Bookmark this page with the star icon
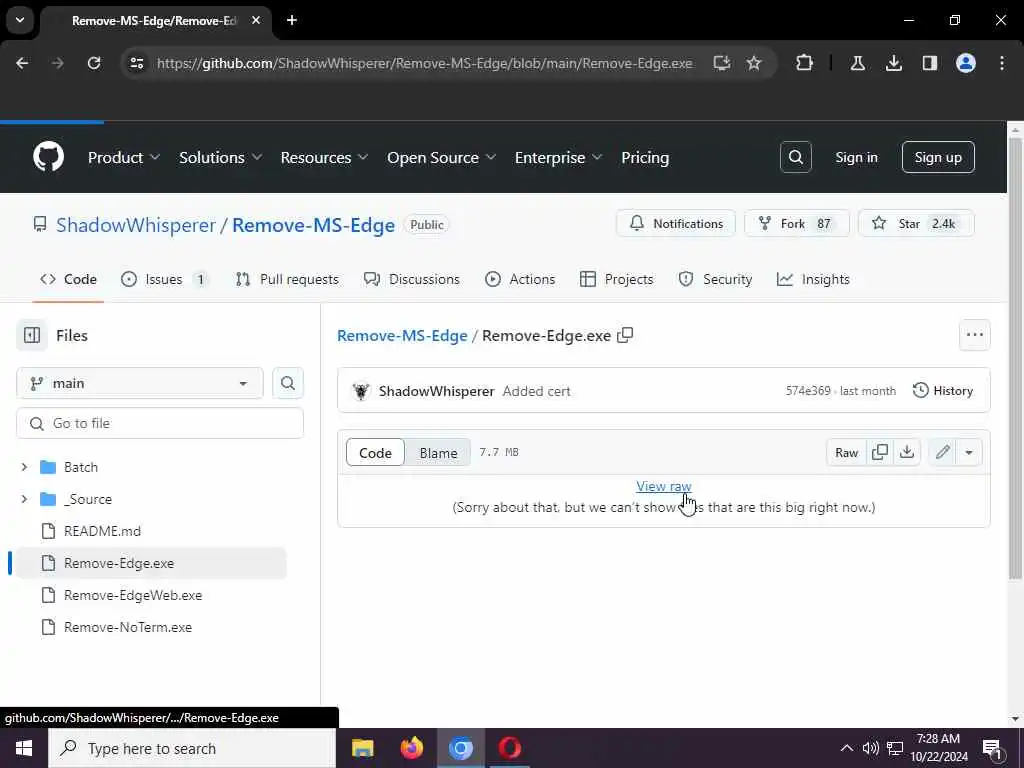The height and width of the screenshot is (768, 1024). point(754,63)
